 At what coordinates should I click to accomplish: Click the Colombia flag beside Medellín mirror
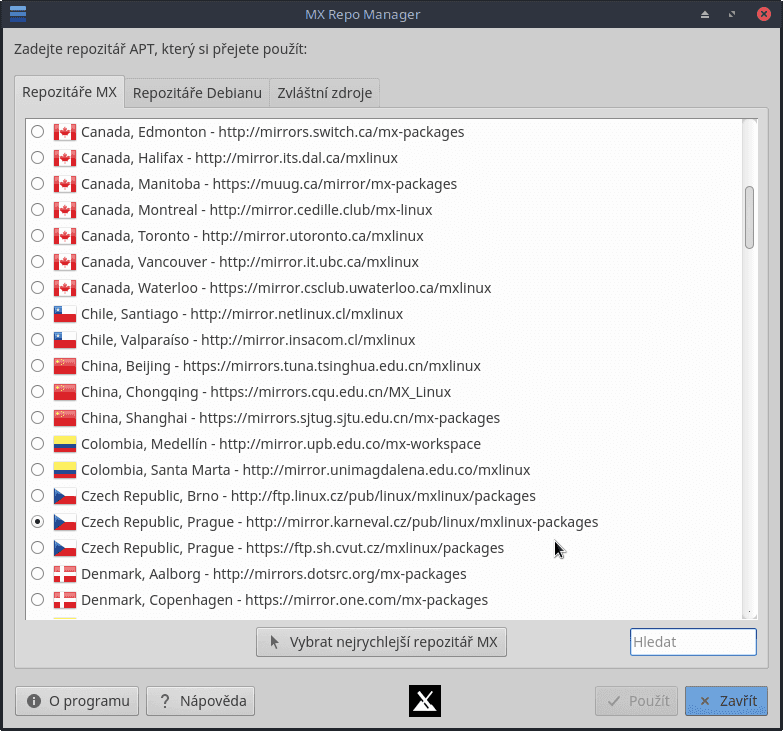click(x=65, y=443)
